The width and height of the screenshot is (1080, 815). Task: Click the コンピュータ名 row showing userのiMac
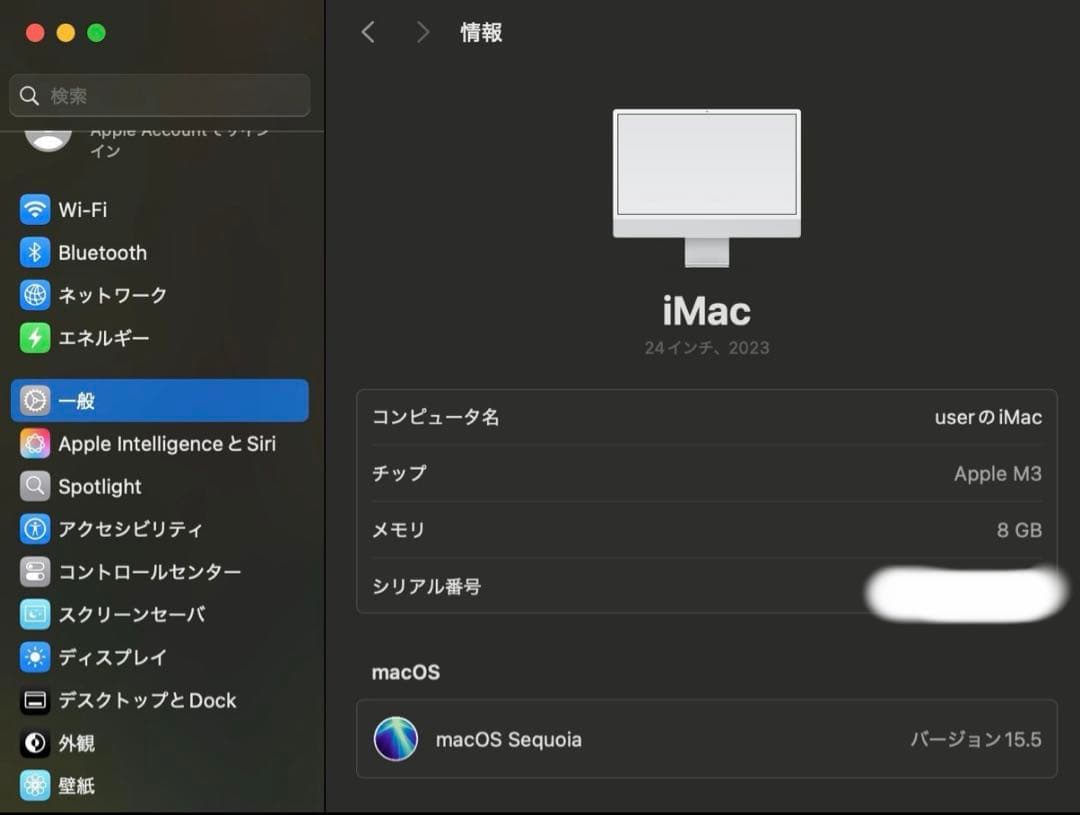point(707,417)
